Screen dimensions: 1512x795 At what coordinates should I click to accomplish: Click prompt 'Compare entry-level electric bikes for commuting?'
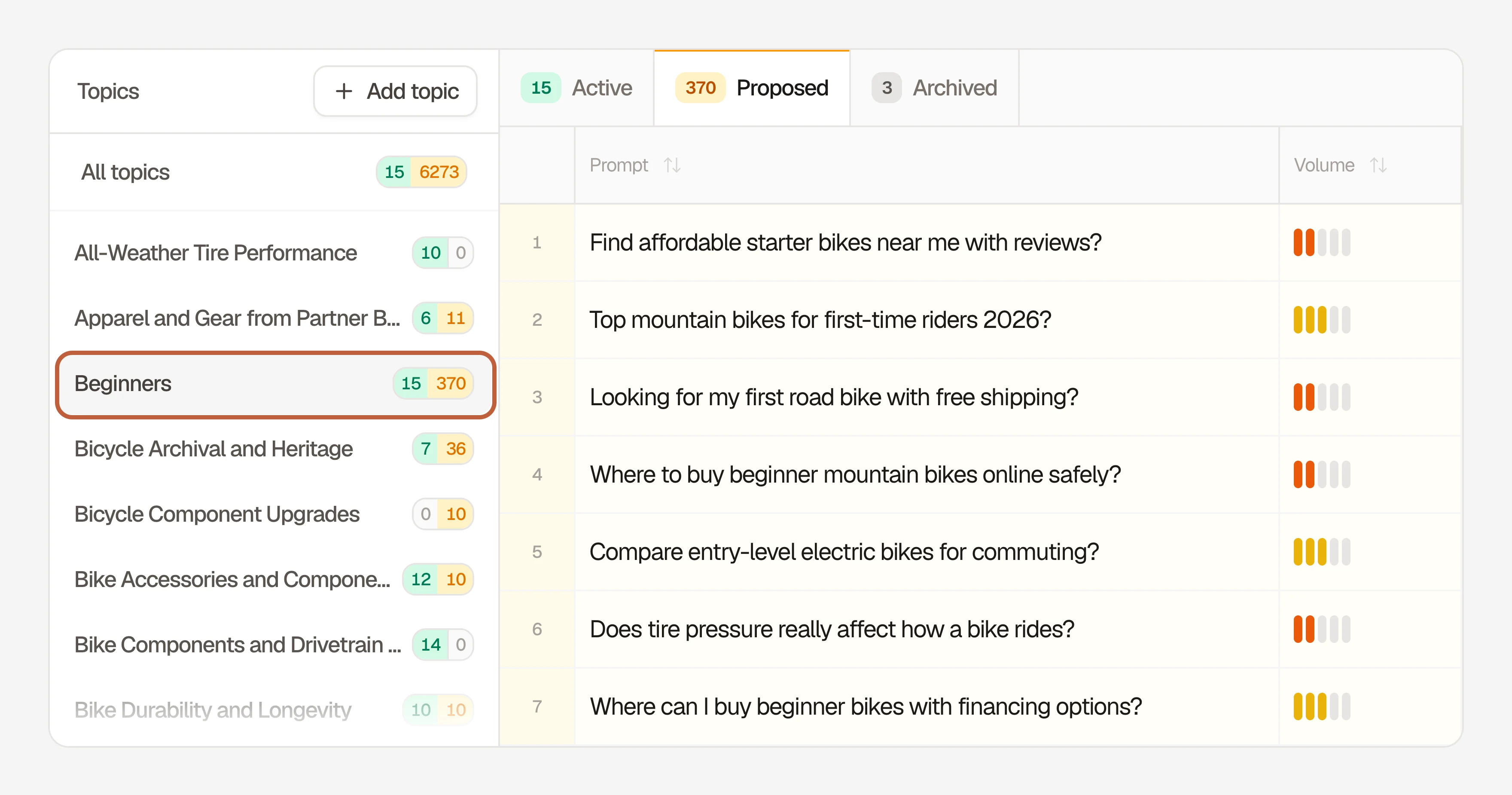(844, 552)
